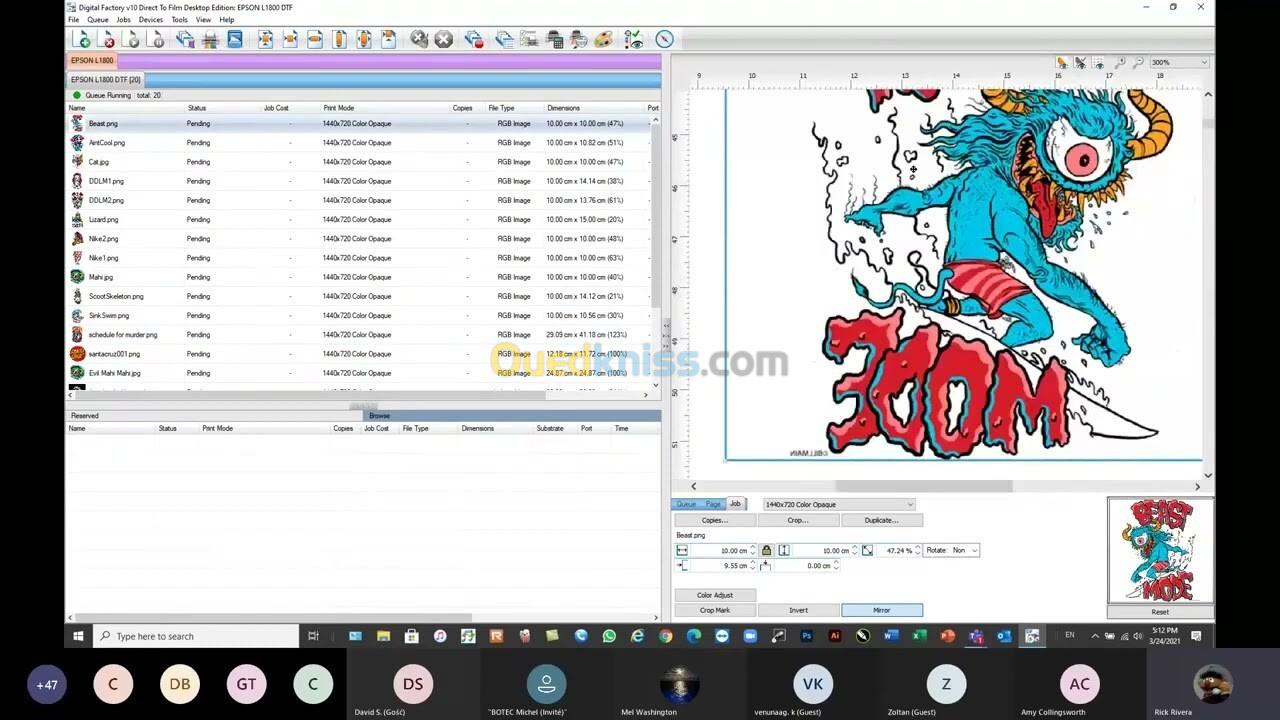This screenshot has height=720, width=1280.
Task: Toggle the Invert option
Action: tap(798, 610)
